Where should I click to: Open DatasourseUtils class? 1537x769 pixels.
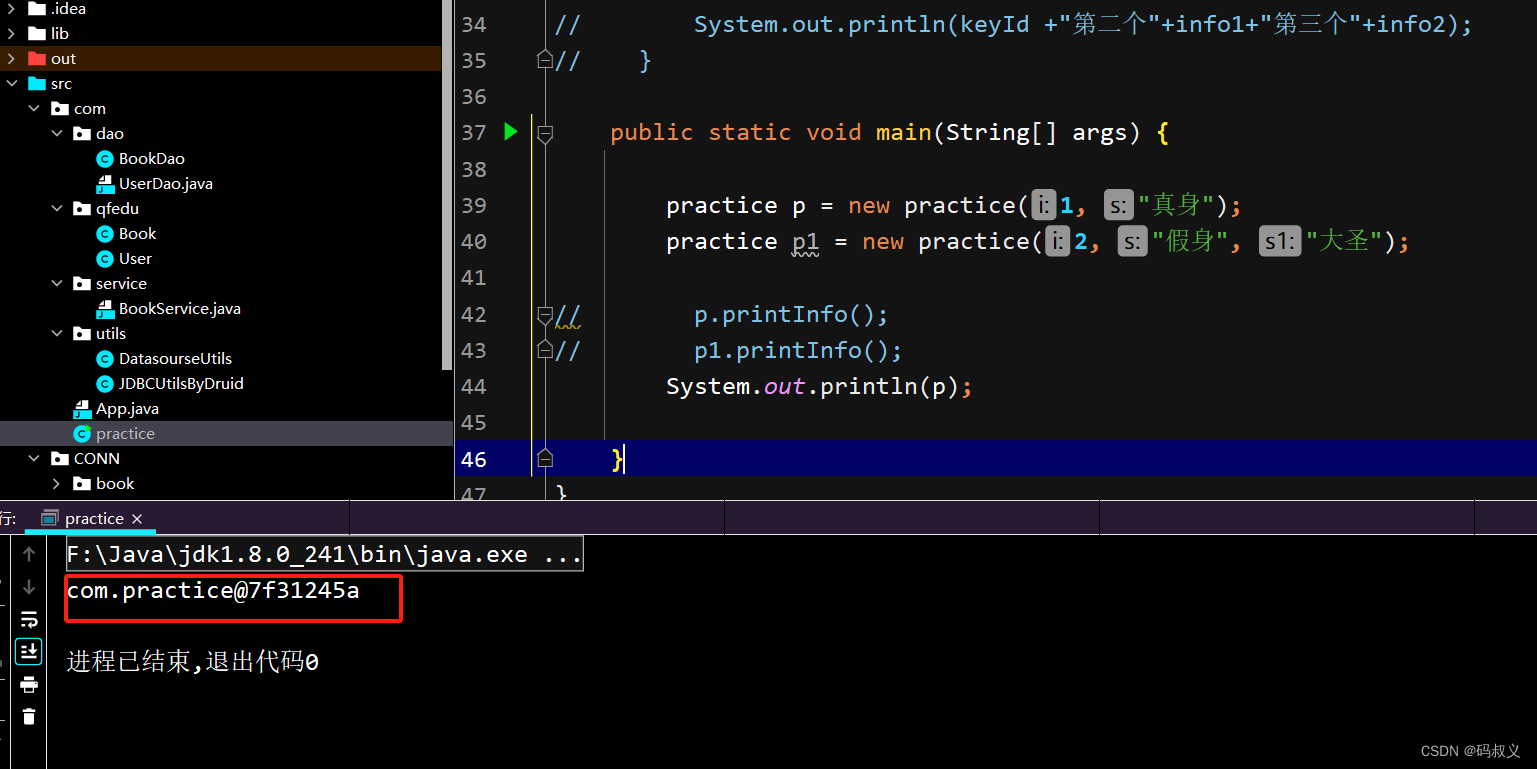175,359
